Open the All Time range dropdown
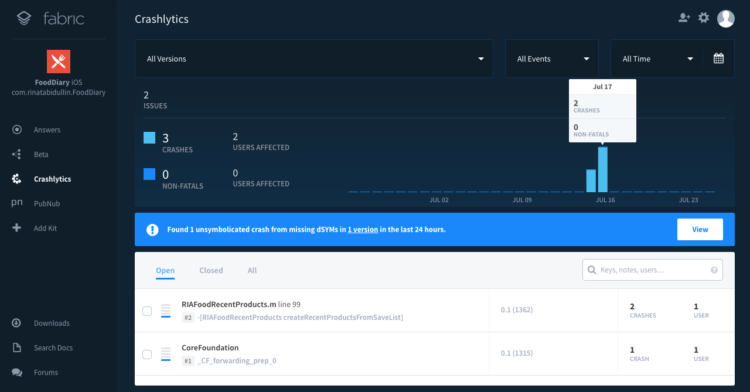Viewport: 750px width, 392px height. [x=656, y=59]
